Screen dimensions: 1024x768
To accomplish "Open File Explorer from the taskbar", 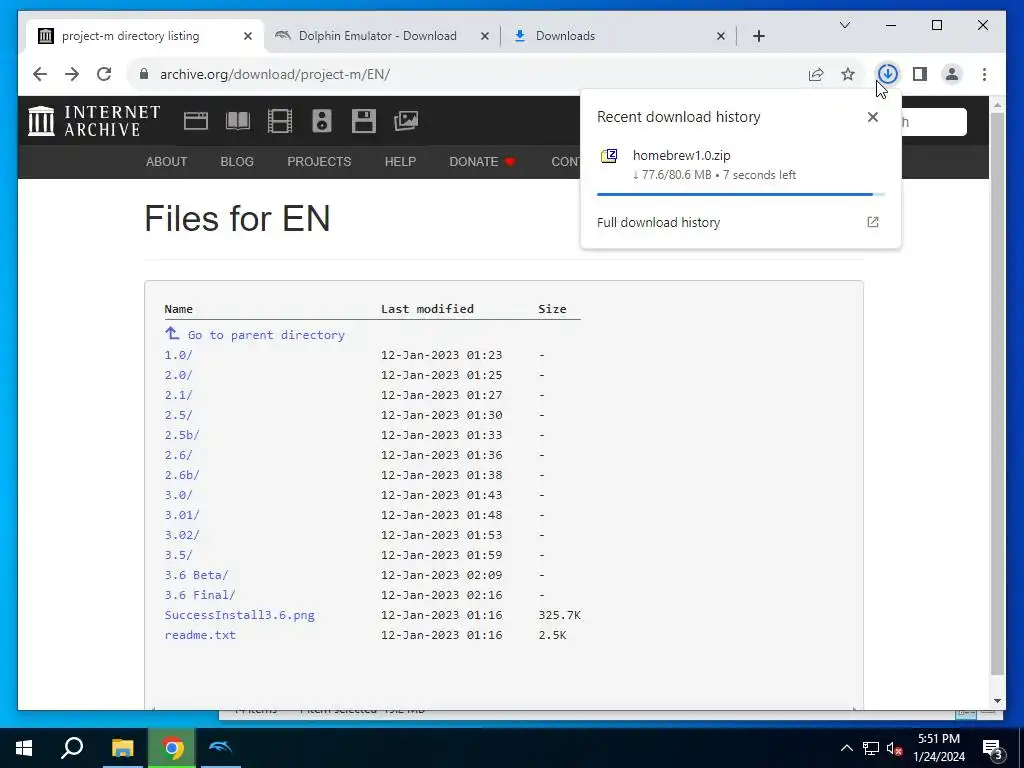I will click(122, 748).
